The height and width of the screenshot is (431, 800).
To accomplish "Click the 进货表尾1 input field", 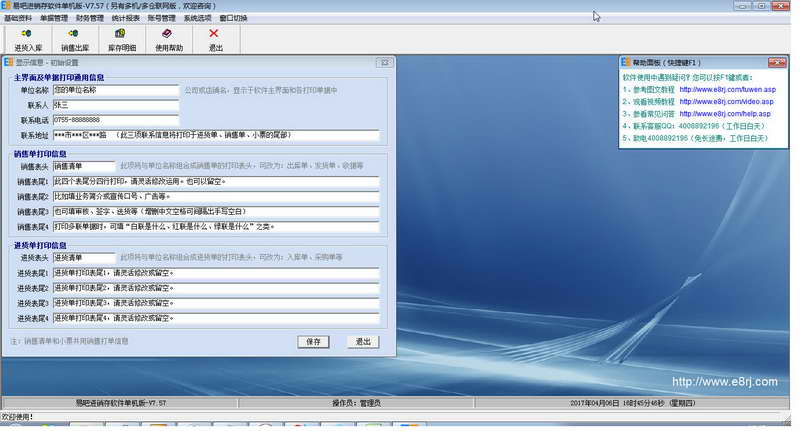I will [216, 273].
